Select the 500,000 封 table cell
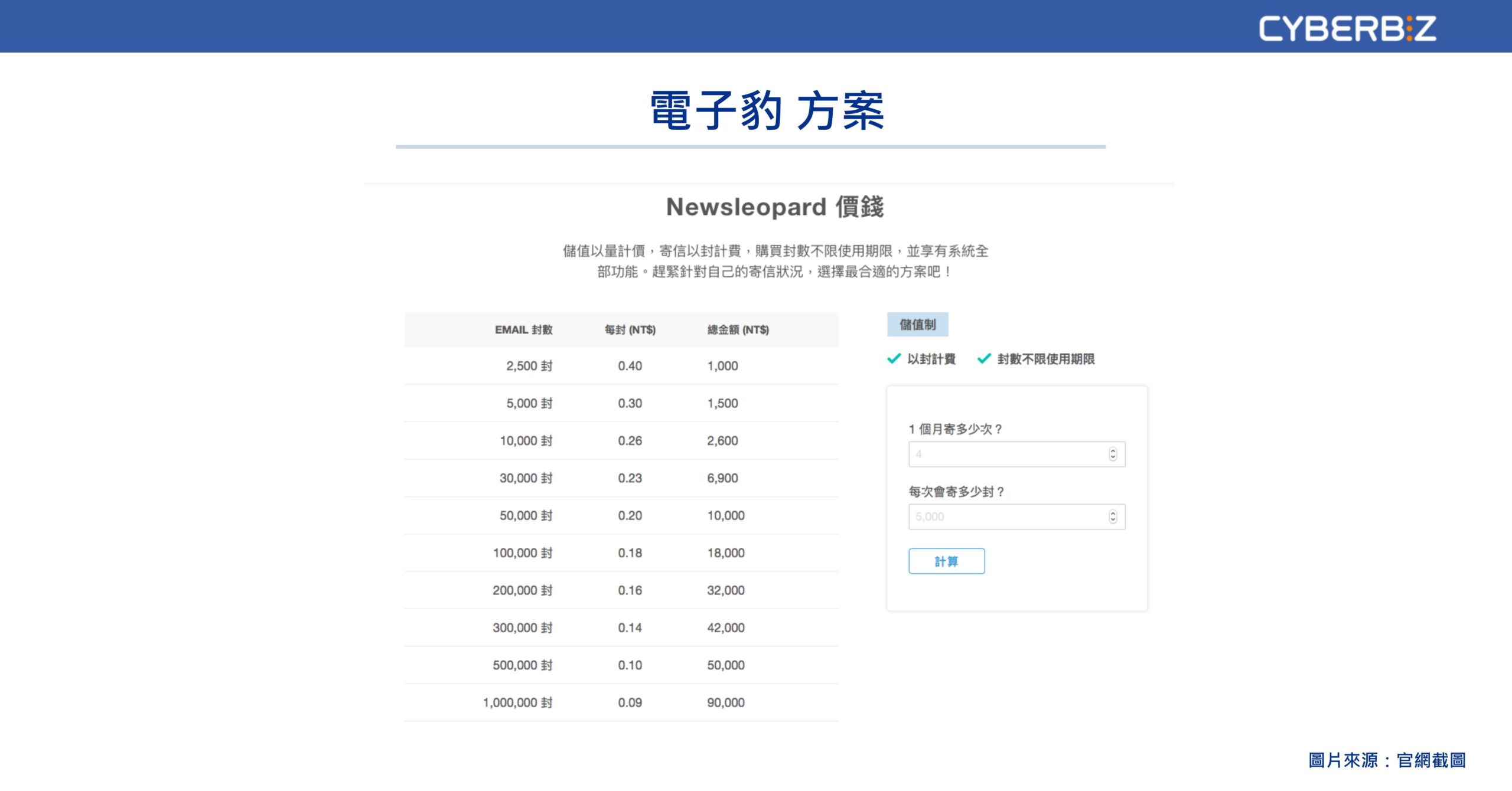 click(523, 665)
